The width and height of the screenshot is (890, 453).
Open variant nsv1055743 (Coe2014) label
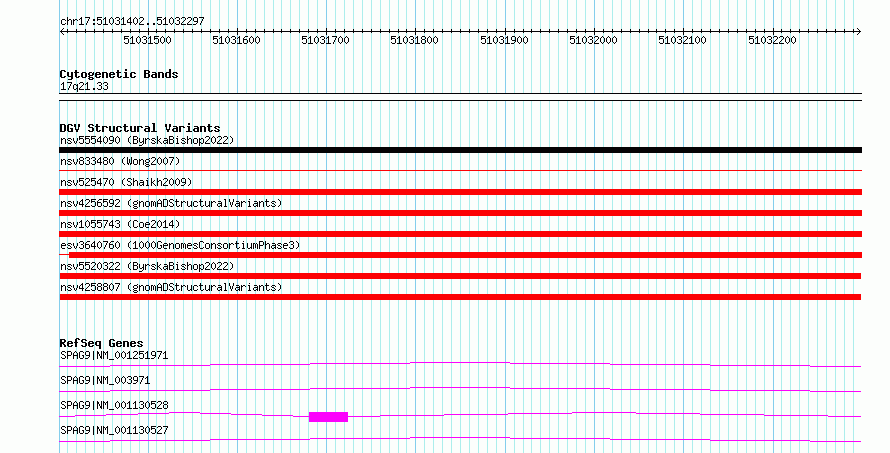120,224
